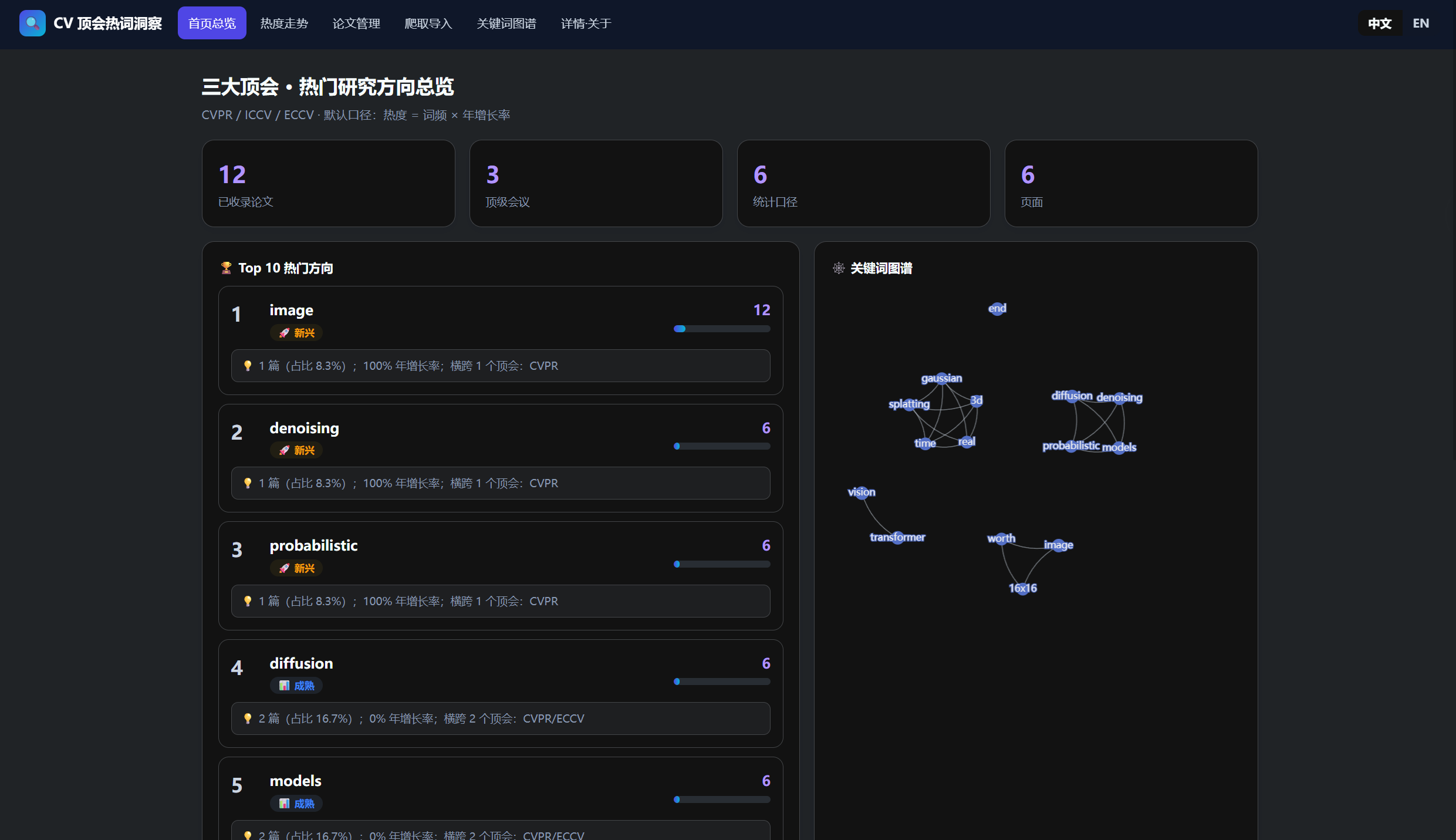Click the 6 页面 stat card
1456x840 pixels.
pyautogui.click(x=1131, y=183)
